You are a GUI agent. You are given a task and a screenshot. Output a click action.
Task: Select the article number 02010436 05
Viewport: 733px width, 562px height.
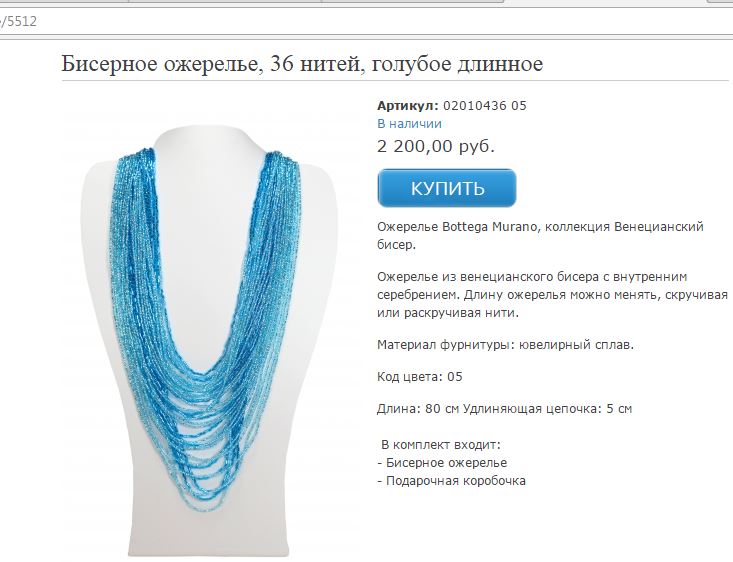(x=484, y=106)
